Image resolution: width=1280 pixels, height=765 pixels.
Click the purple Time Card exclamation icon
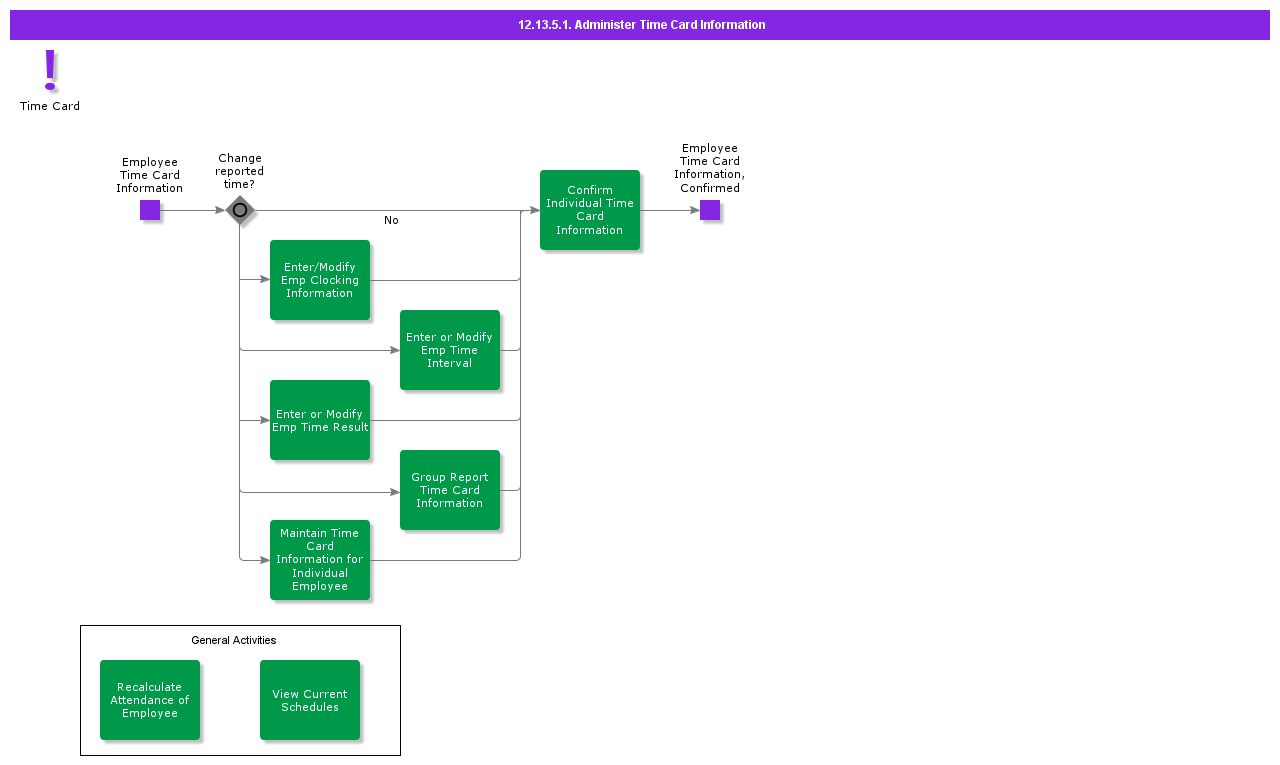(50, 70)
